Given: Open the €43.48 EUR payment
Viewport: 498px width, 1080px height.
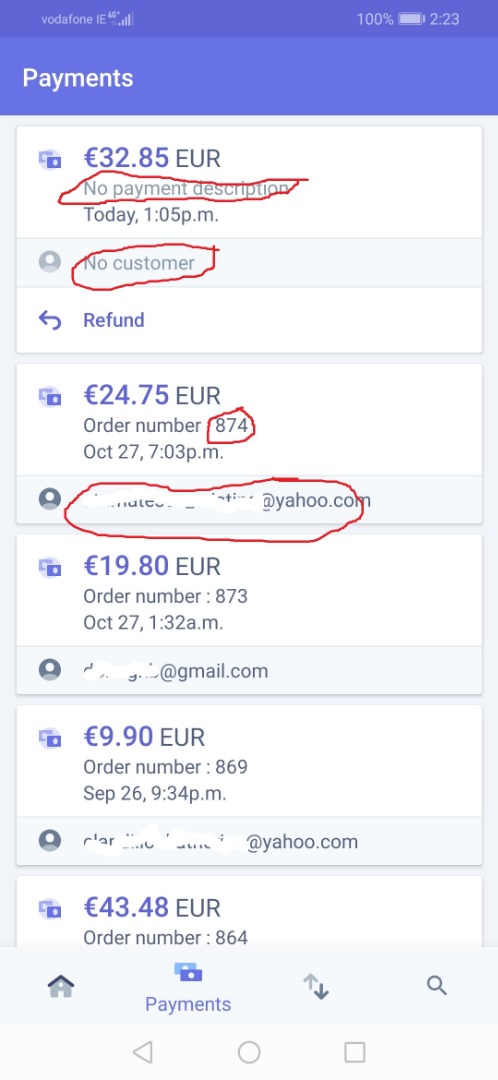Looking at the screenshot, I should (x=249, y=911).
